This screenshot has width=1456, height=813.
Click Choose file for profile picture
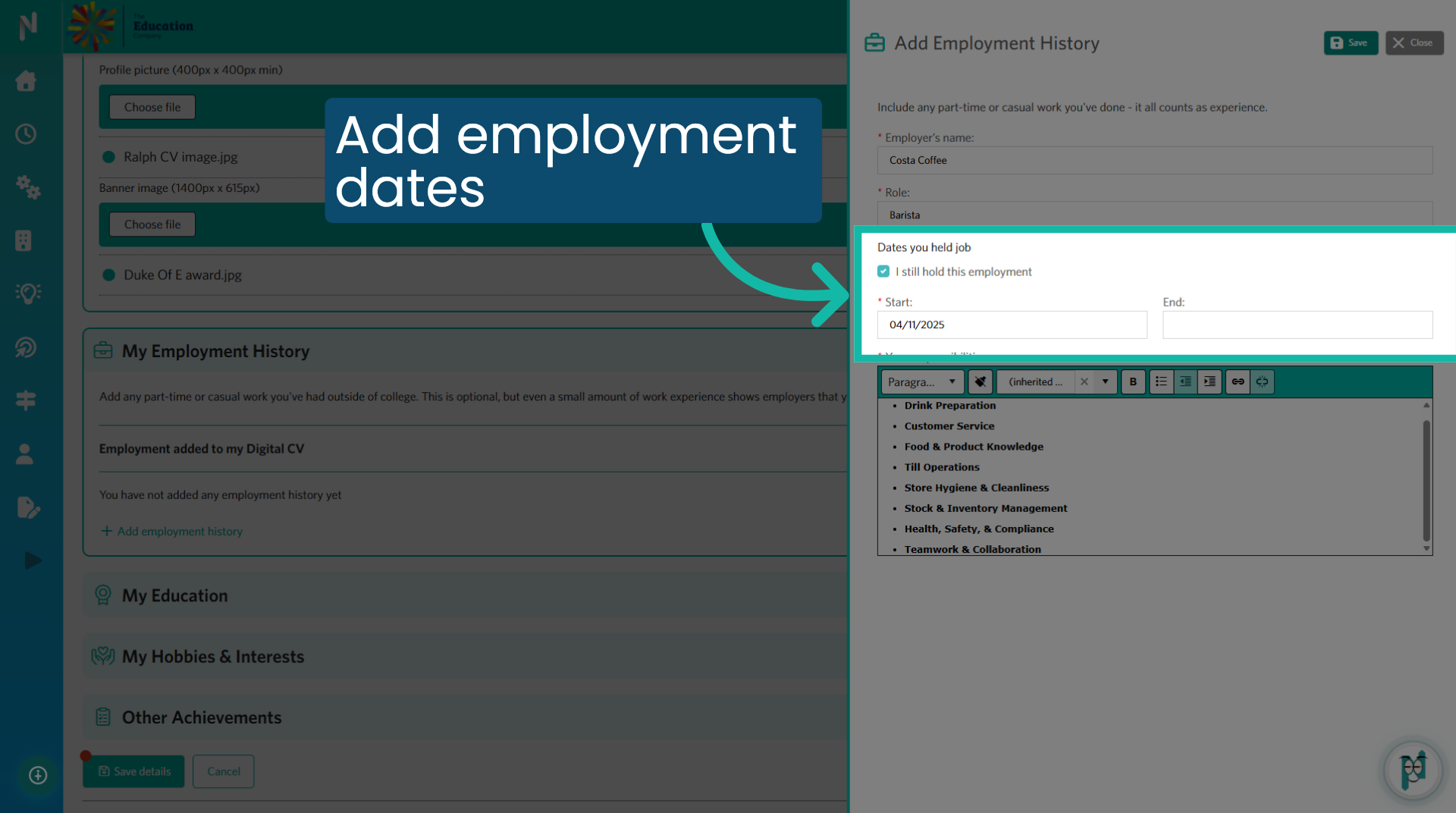point(152,107)
